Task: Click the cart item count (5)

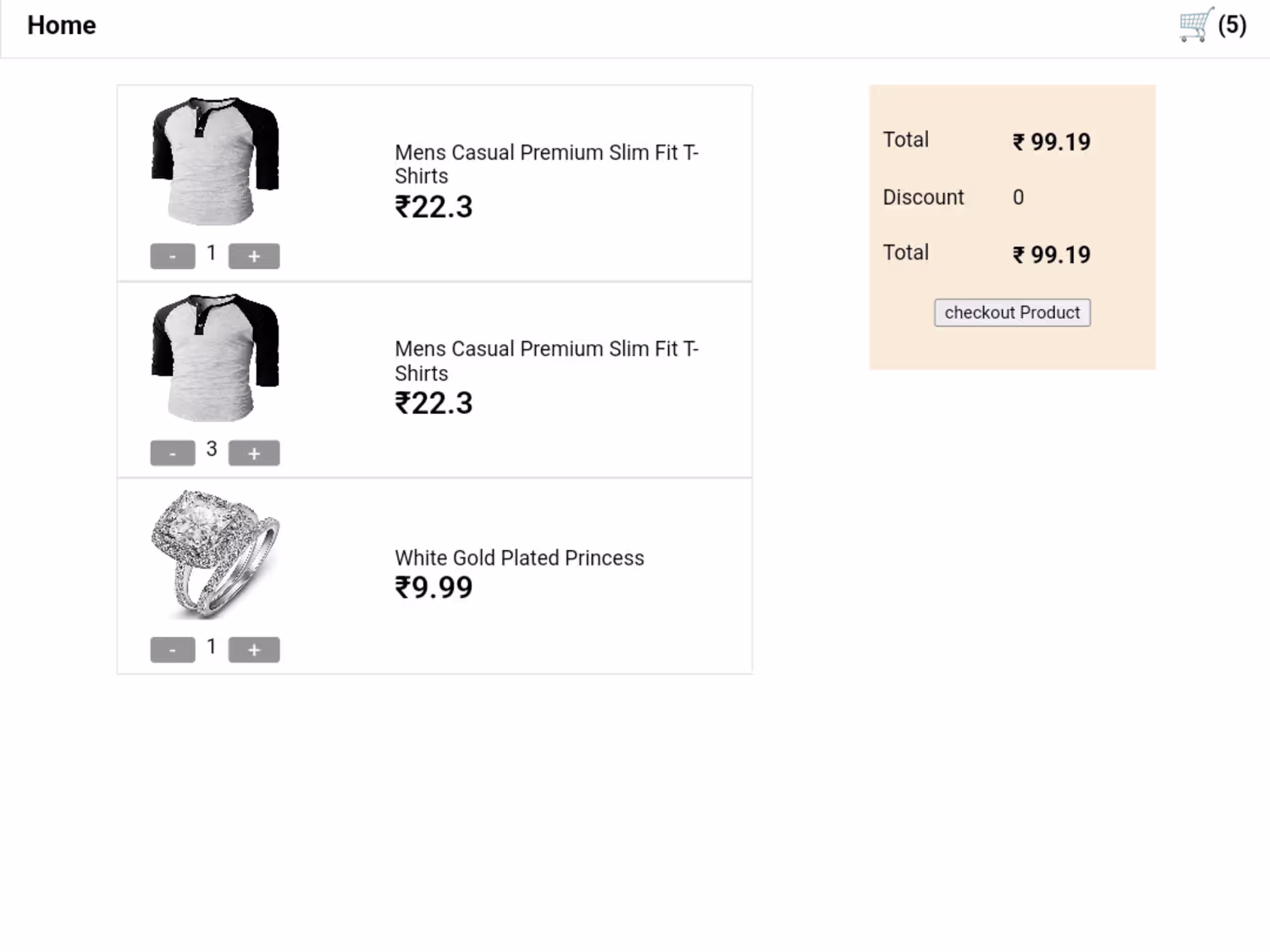Action: [1232, 25]
